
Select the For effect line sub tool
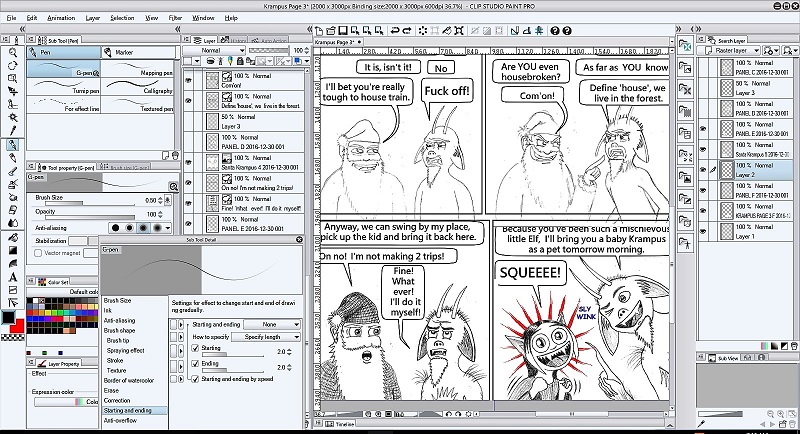(x=64, y=104)
